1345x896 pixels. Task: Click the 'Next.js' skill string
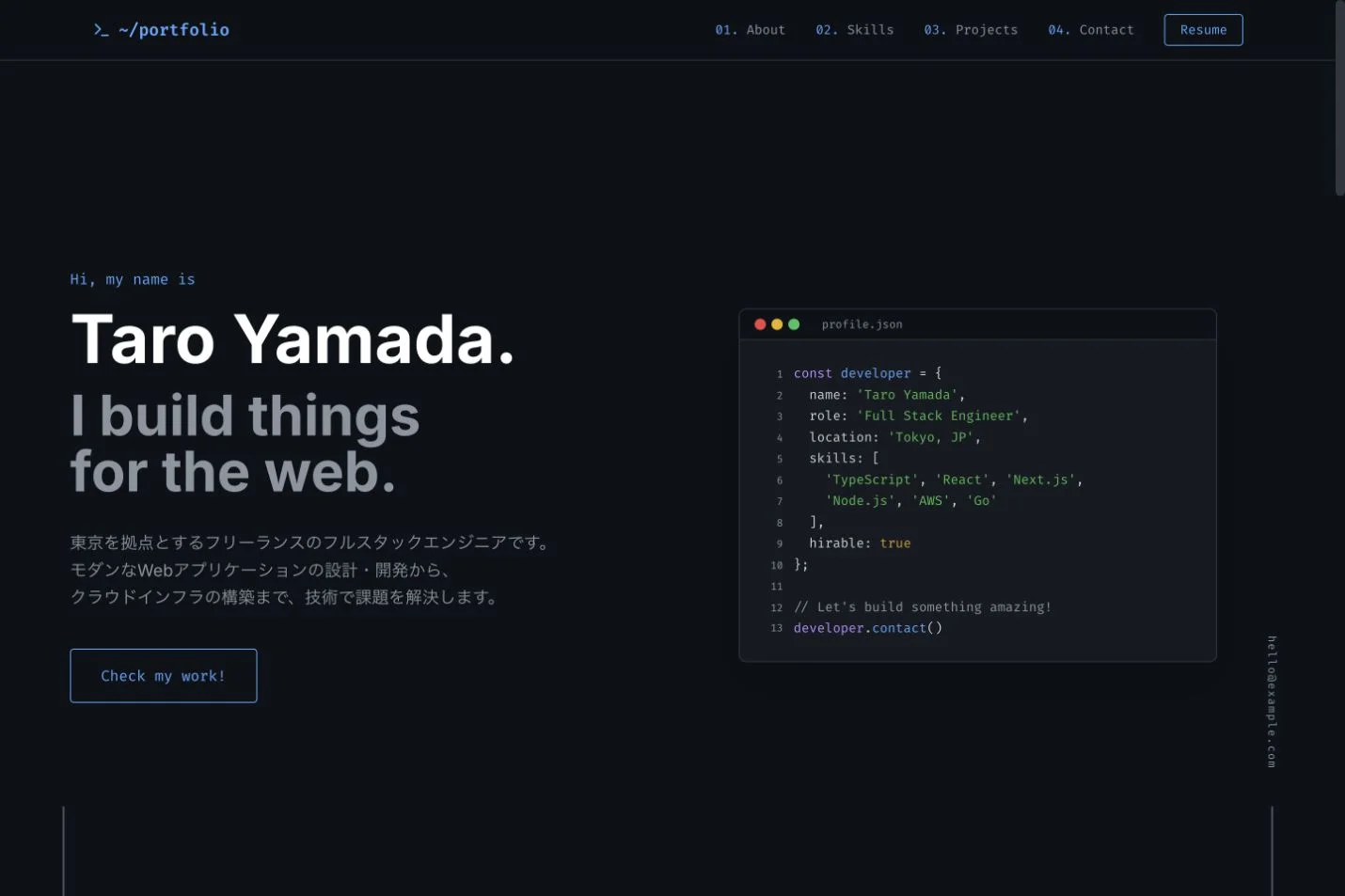point(1041,479)
